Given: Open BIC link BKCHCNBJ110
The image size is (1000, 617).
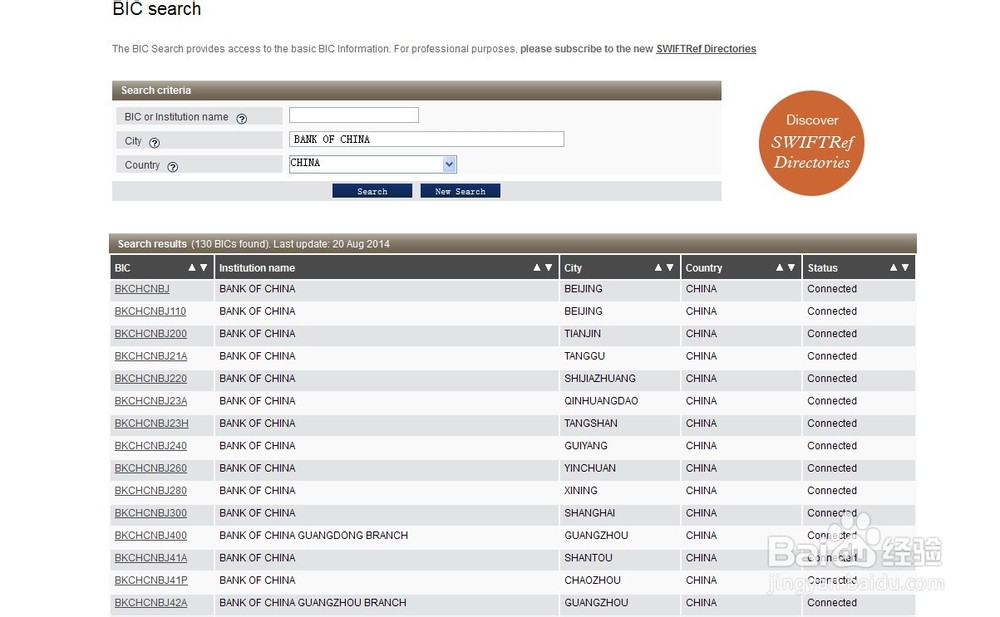Looking at the screenshot, I should [x=150, y=311].
